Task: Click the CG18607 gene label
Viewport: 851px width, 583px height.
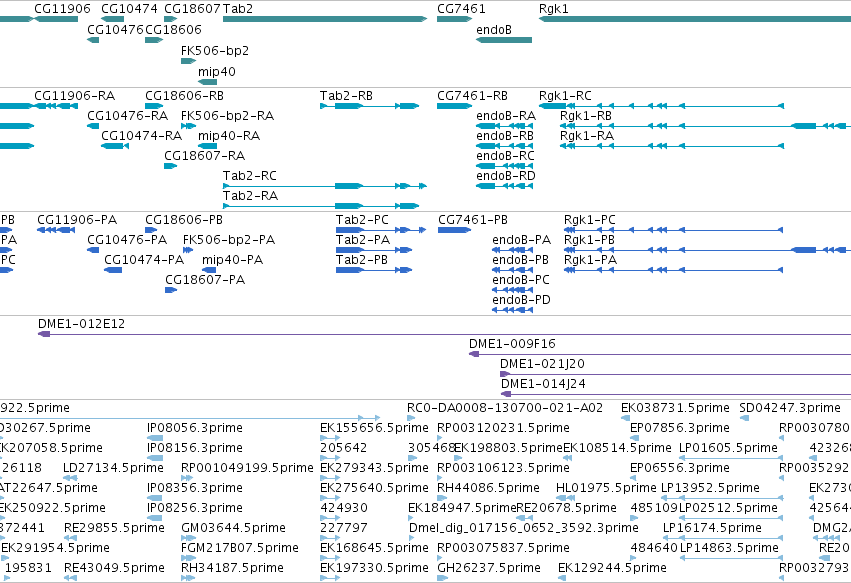Action: pos(192,9)
